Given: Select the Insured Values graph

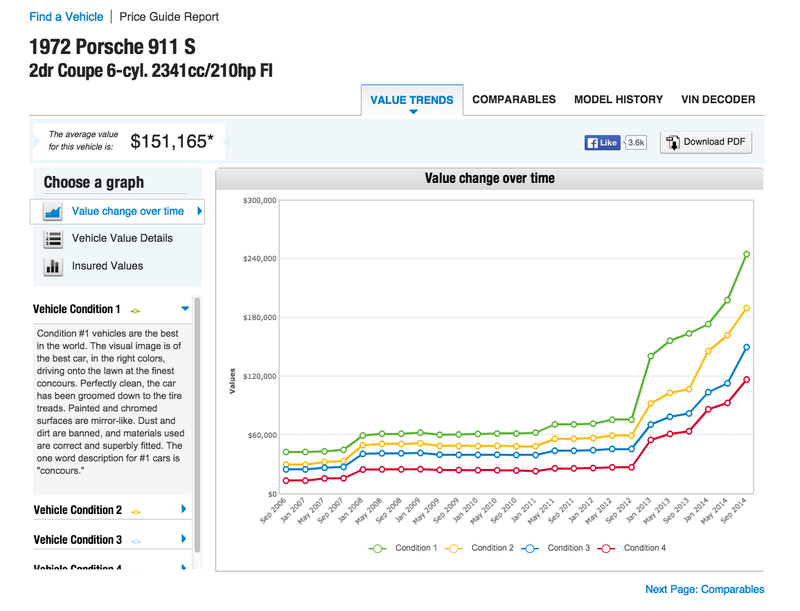Looking at the screenshot, I should pyautogui.click(x=117, y=266).
